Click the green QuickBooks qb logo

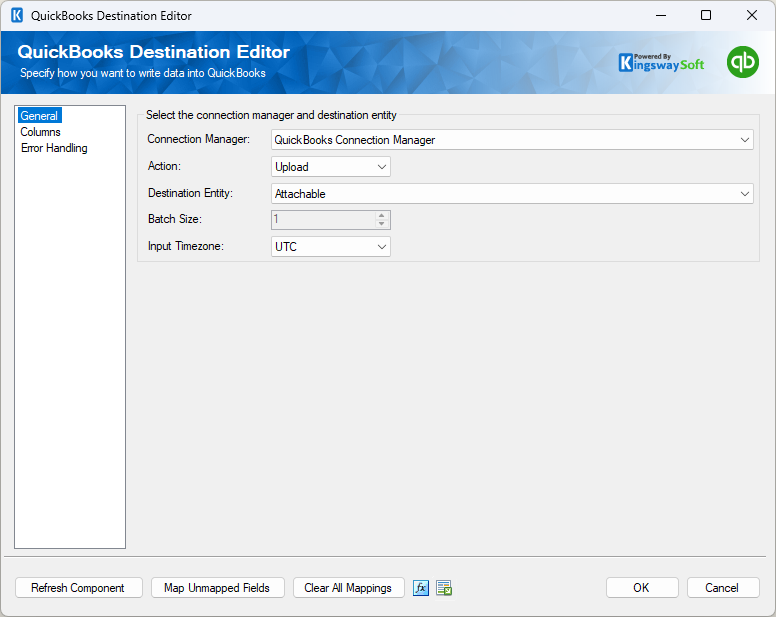click(742, 62)
